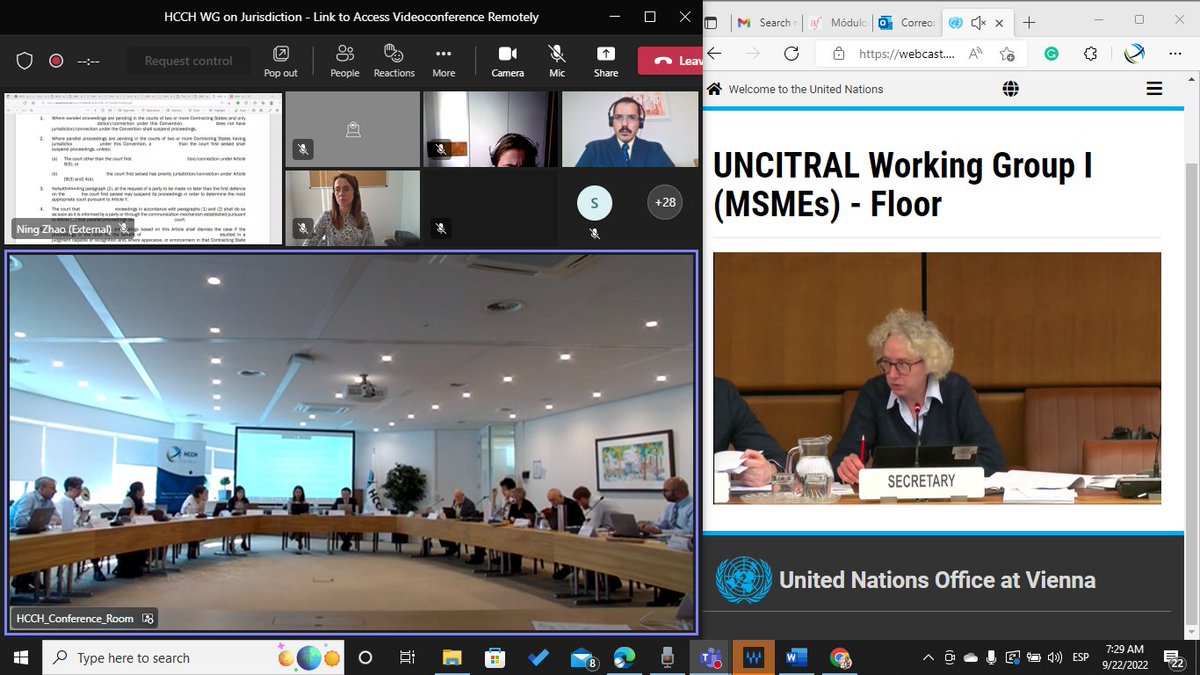Image resolution: width=1200 pixels, height=675 pixels.
Task: Open Cortana circle on the taskbar
Action: point(365,657)
